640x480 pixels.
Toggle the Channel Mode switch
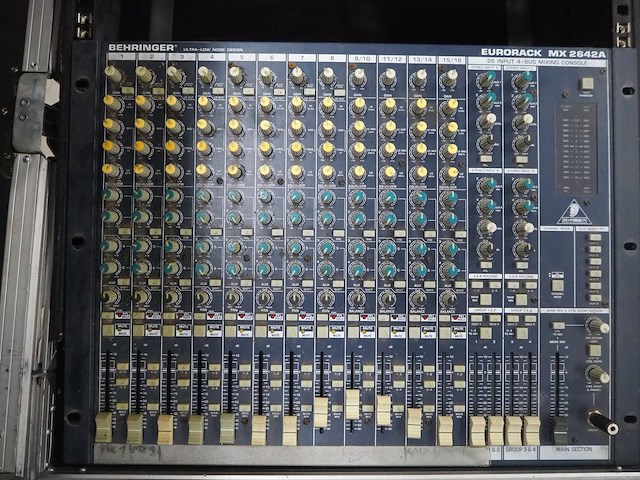coord(558,284)
